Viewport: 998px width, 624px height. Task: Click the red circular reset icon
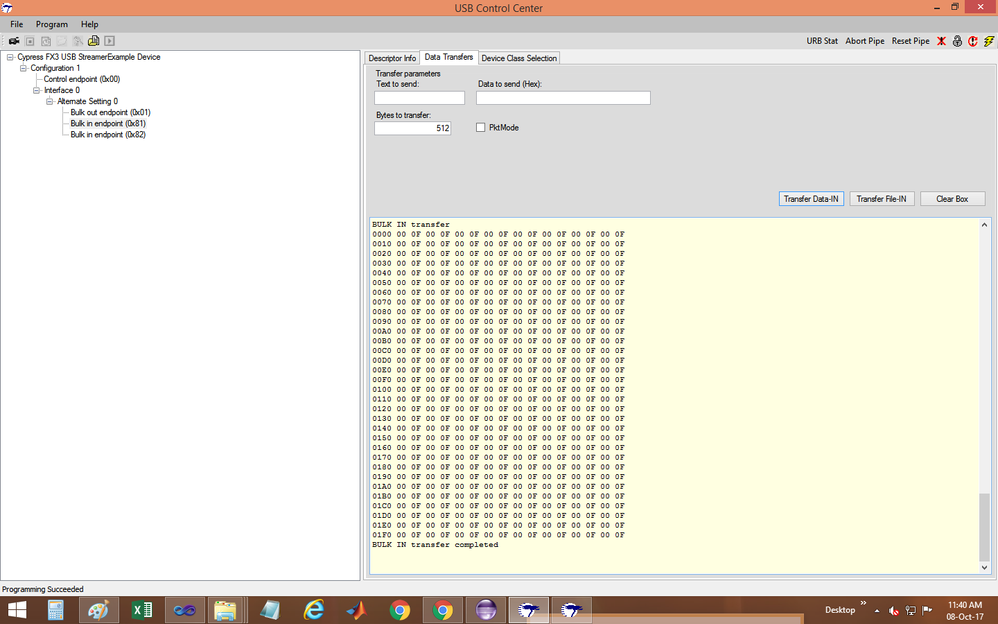click(972, 41)
